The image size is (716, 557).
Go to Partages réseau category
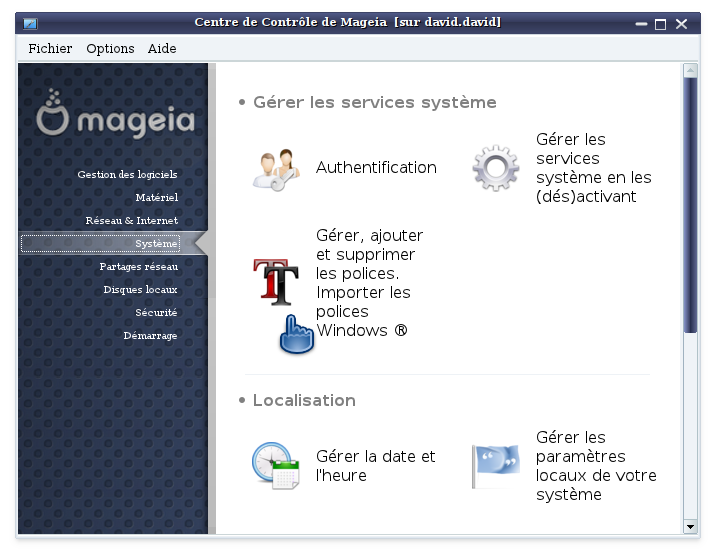point(139,267)
